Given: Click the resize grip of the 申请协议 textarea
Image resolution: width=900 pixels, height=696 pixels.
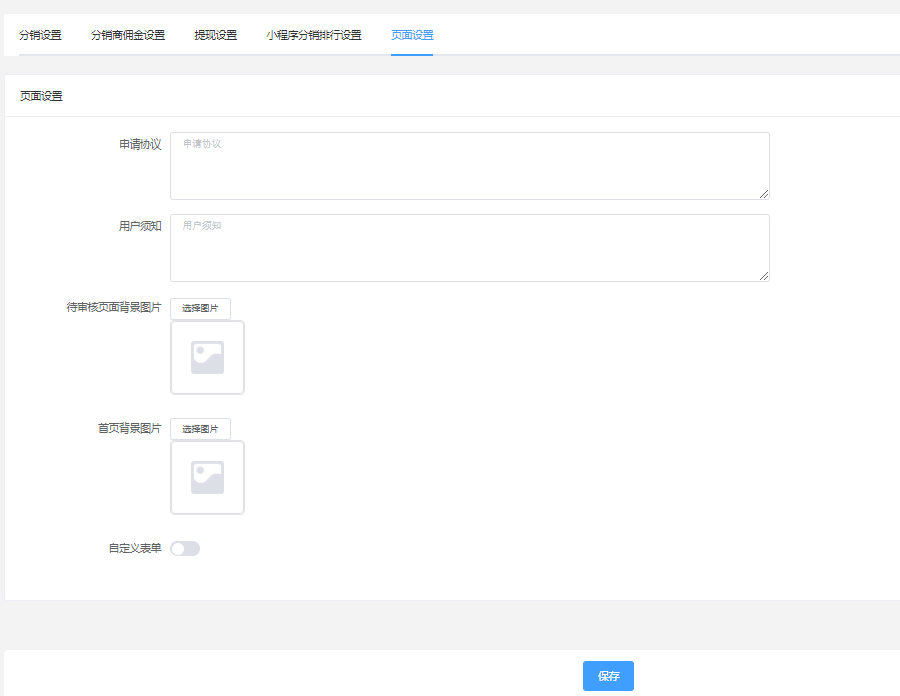Looking at the screenshot, I should pyautogui.click(x=764, y=195).
